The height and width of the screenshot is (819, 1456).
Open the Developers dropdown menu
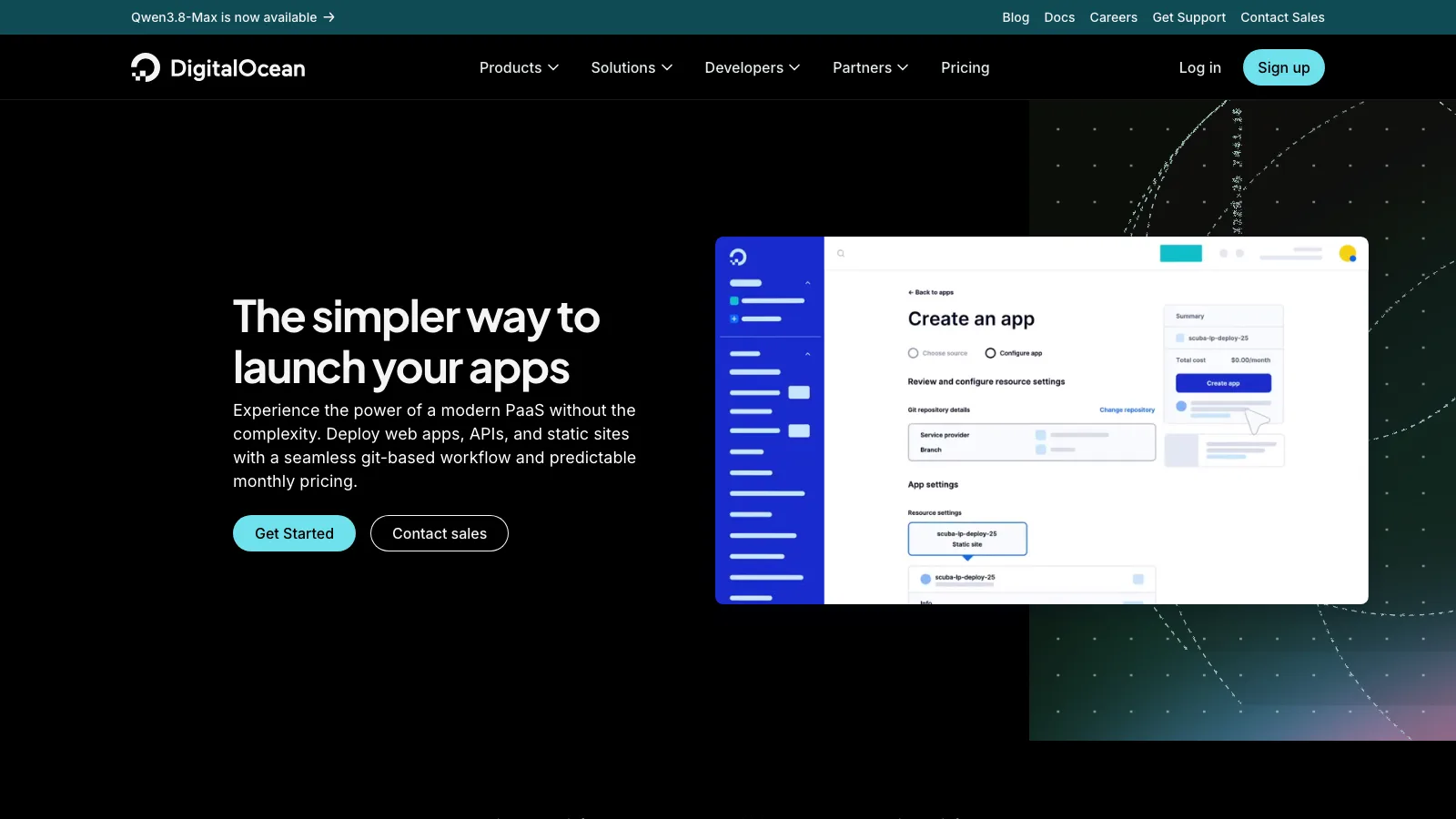[753, 67]
